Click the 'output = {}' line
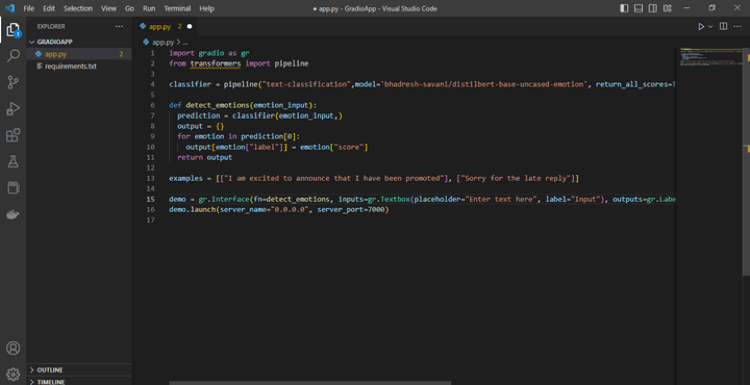 click(x=201, y=126)
